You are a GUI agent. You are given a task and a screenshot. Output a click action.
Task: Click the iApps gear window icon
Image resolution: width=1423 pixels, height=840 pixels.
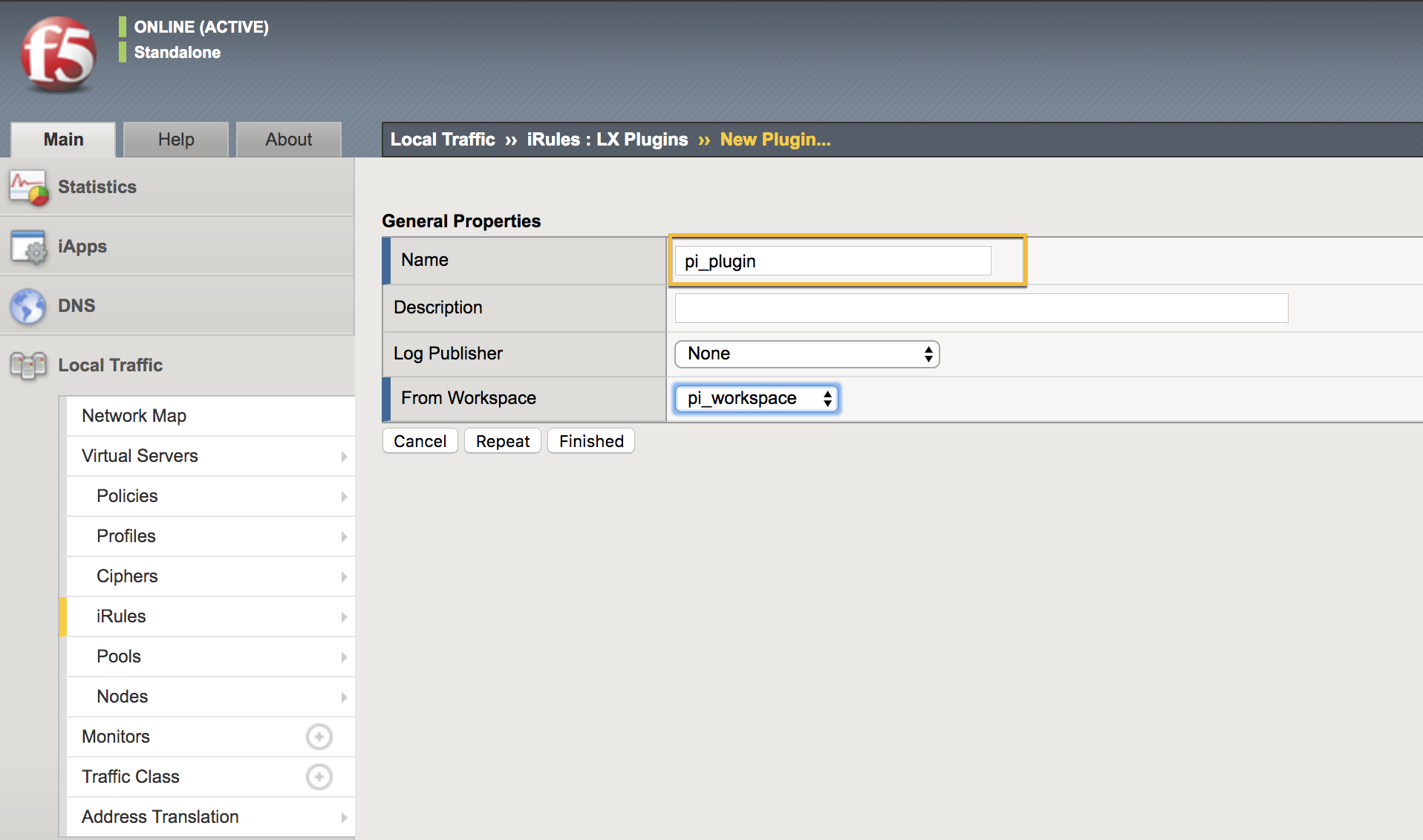click(28, 247)
